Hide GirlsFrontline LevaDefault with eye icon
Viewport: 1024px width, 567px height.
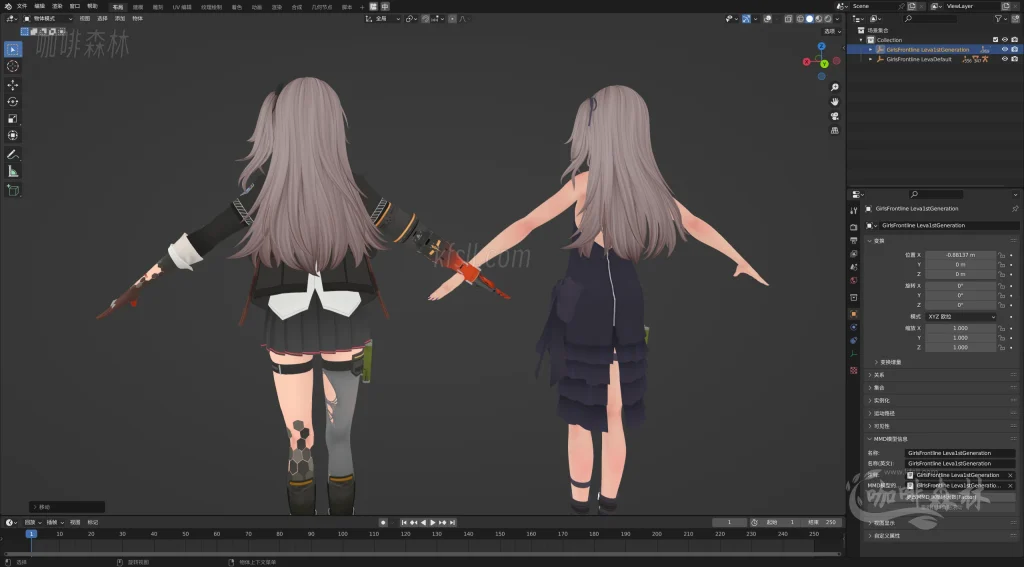click(1005, 59)
